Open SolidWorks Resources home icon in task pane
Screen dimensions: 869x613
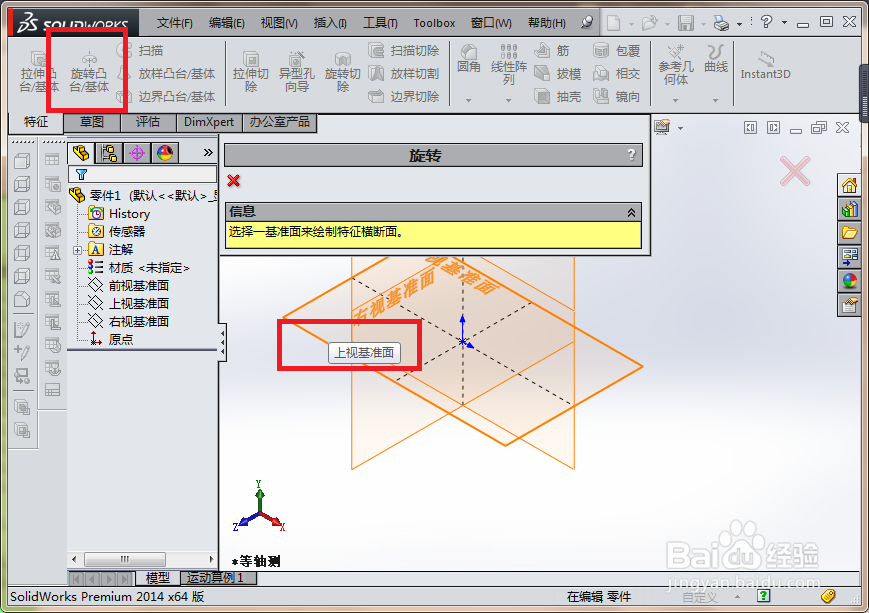pos(849,185)
